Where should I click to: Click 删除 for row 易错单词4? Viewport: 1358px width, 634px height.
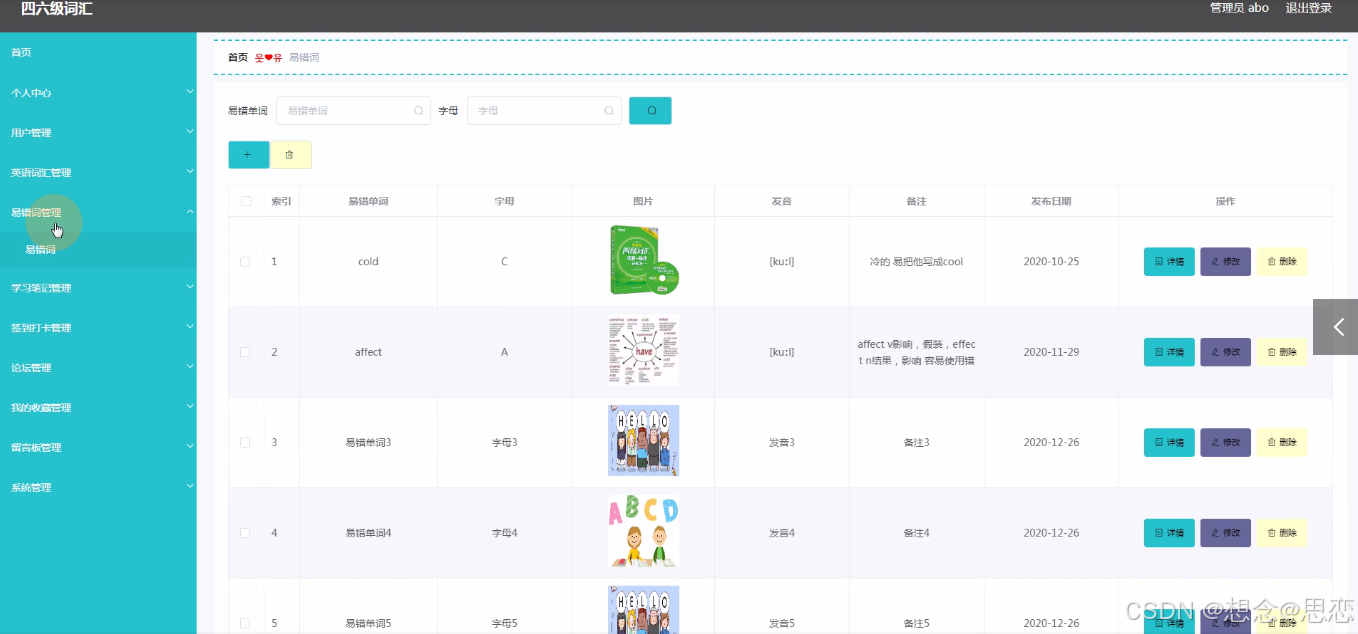pyautogui.click(x=1281, y=533)
